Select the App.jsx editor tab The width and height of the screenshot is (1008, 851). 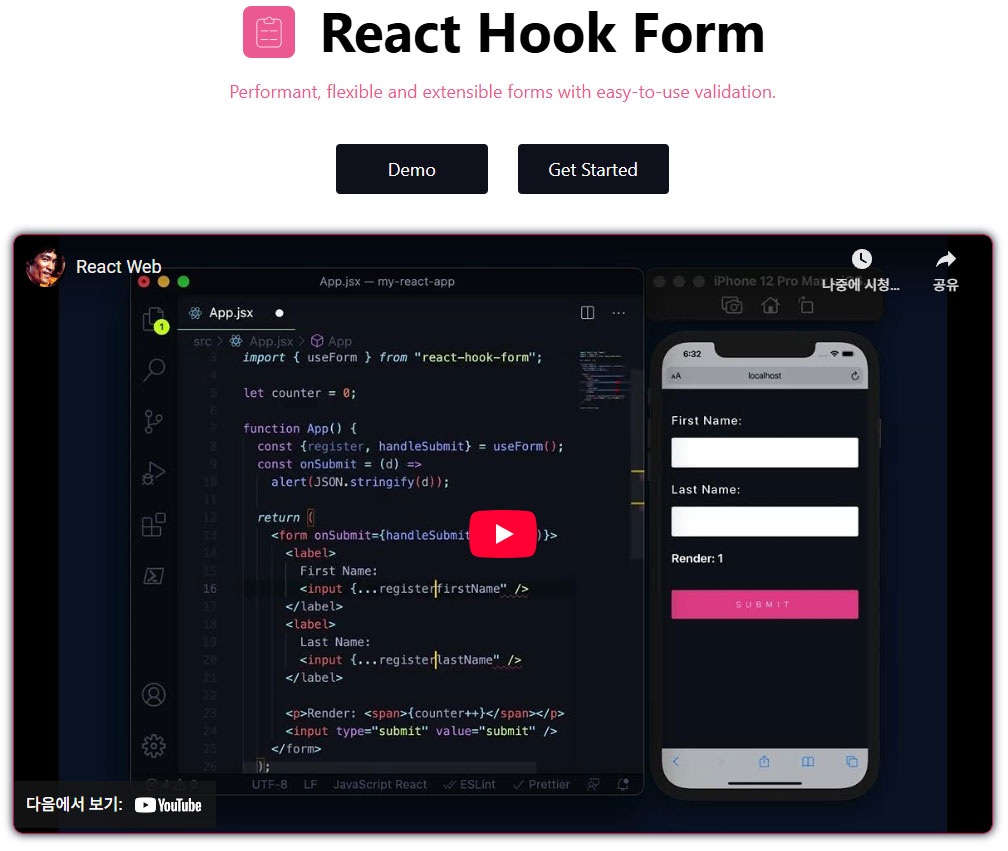(236, 313)
